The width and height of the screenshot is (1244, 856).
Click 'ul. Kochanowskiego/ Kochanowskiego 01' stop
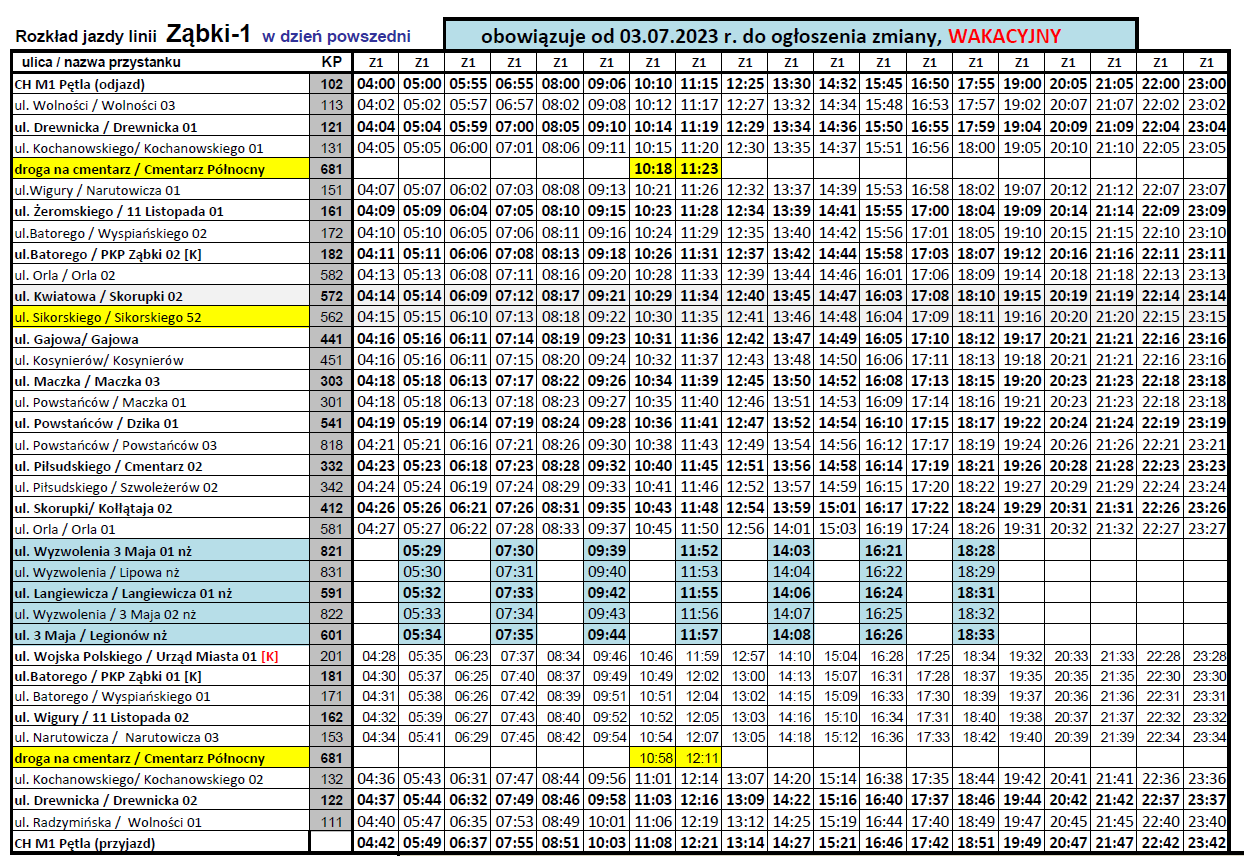(138, 147)
